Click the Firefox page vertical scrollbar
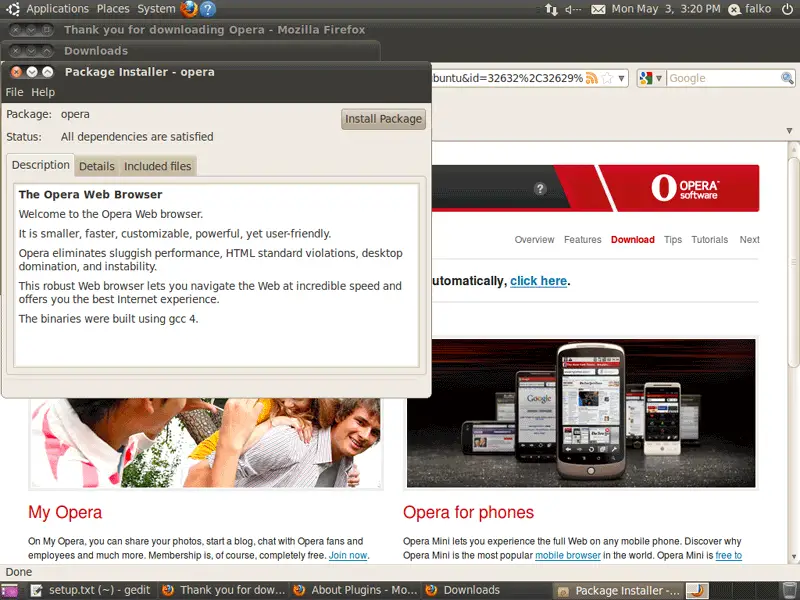The width and height of the screenshot is (800, 600). tap(793, 262)
